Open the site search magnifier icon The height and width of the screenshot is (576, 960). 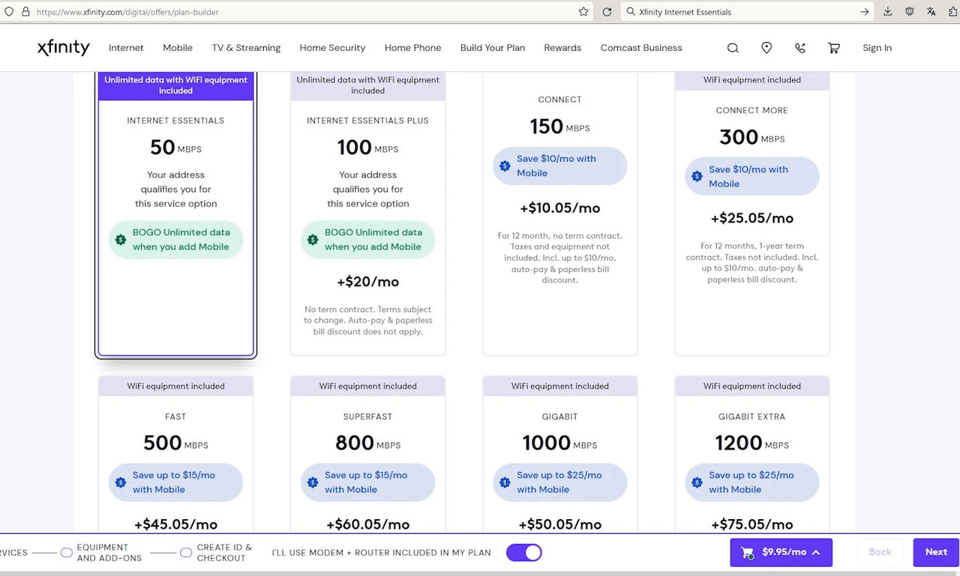[x=732, y=48]
